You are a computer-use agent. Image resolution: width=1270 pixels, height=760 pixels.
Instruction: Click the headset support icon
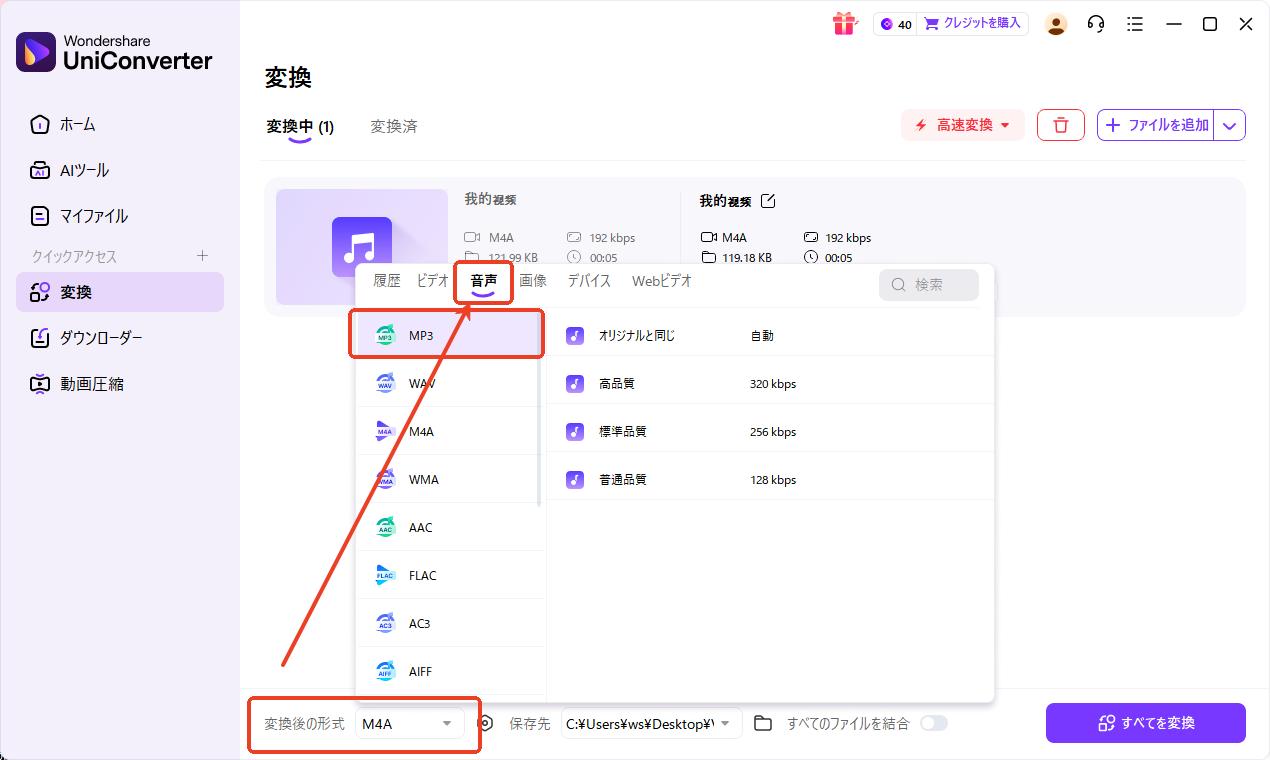[x=1095, y=23]
